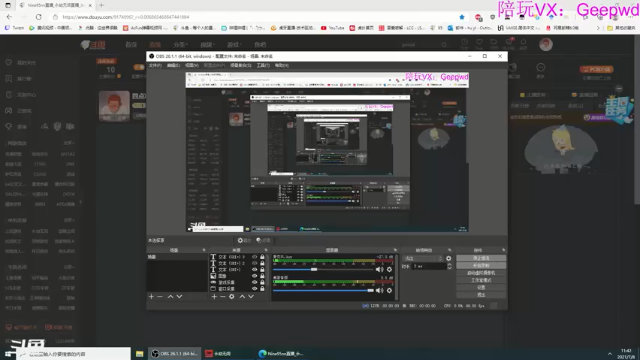The width and height of the screenshot is (640, 360).
Task: Expand browser bookmarks overflow chevron
Action: 598,28
